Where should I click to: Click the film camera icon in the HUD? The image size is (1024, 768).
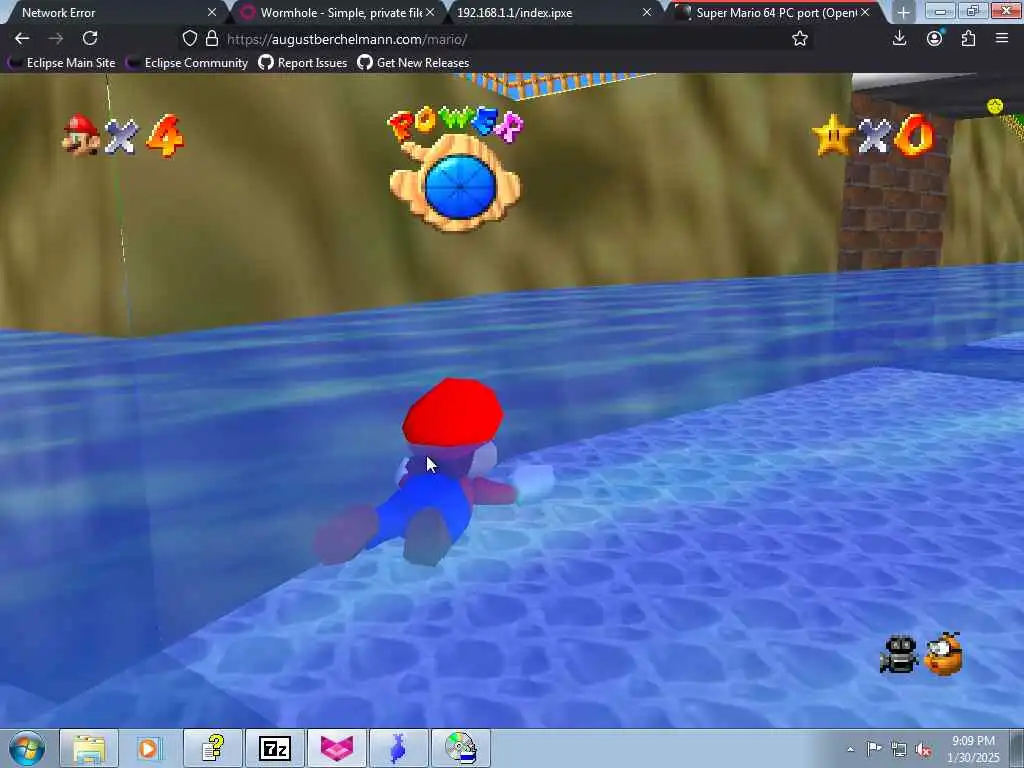[x=899, y=654]
